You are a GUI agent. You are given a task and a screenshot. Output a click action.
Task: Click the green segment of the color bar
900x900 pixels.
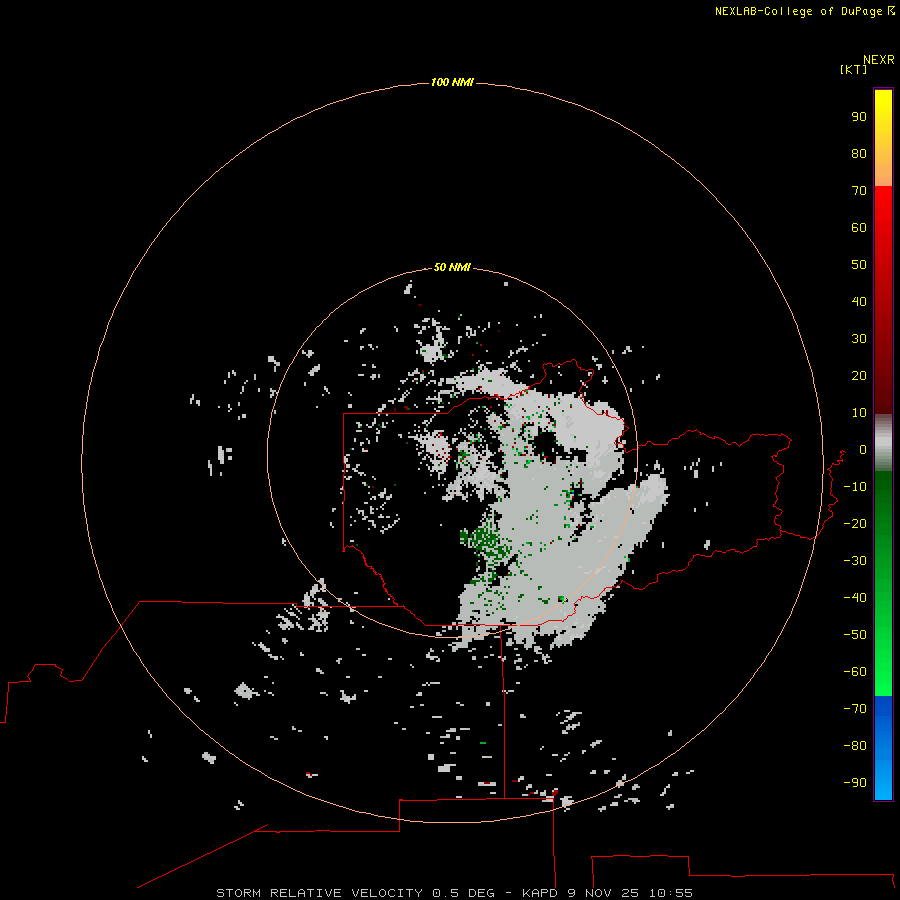pos(883,583)
